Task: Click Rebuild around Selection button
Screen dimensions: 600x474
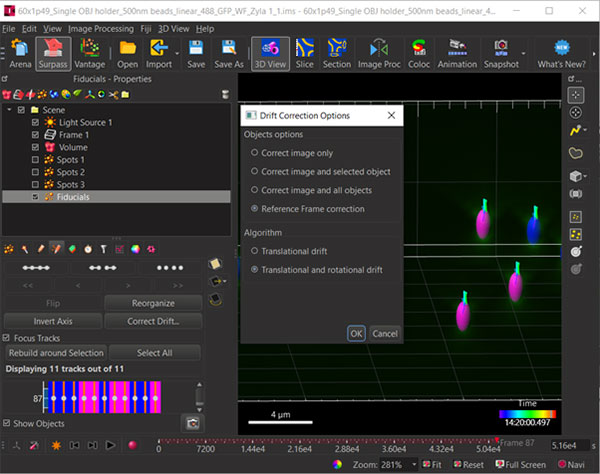Action: (x=56, y=353)
